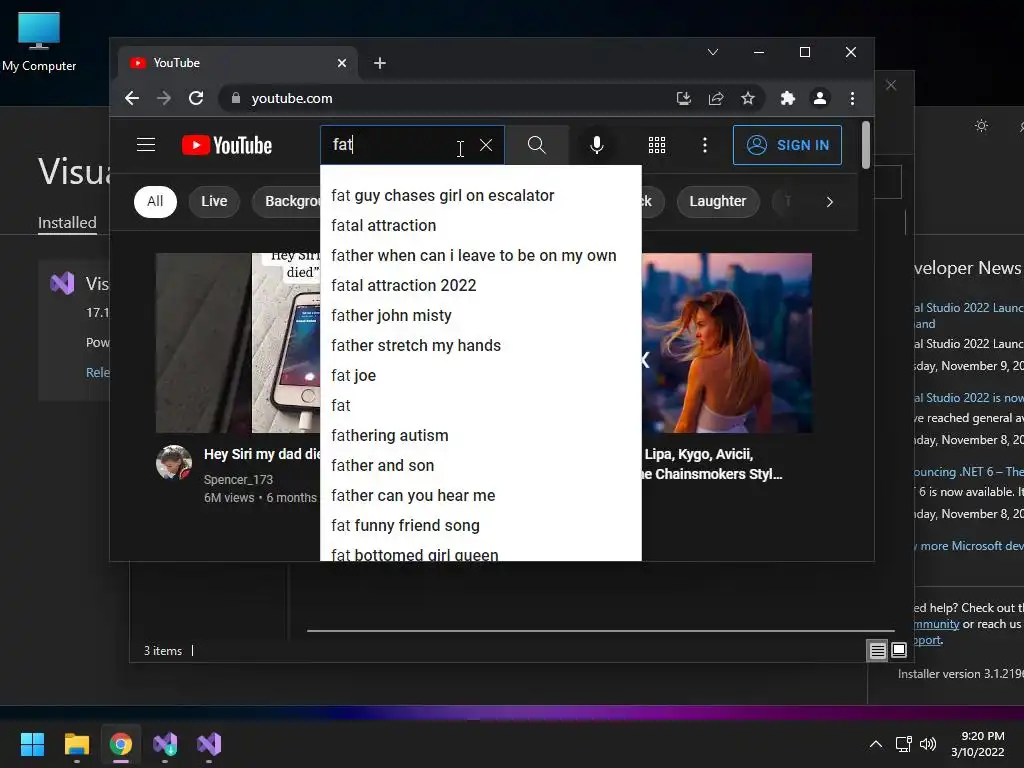
Task: Open the Visual Studio taskbar icon
Action: (x=209, y=744)
